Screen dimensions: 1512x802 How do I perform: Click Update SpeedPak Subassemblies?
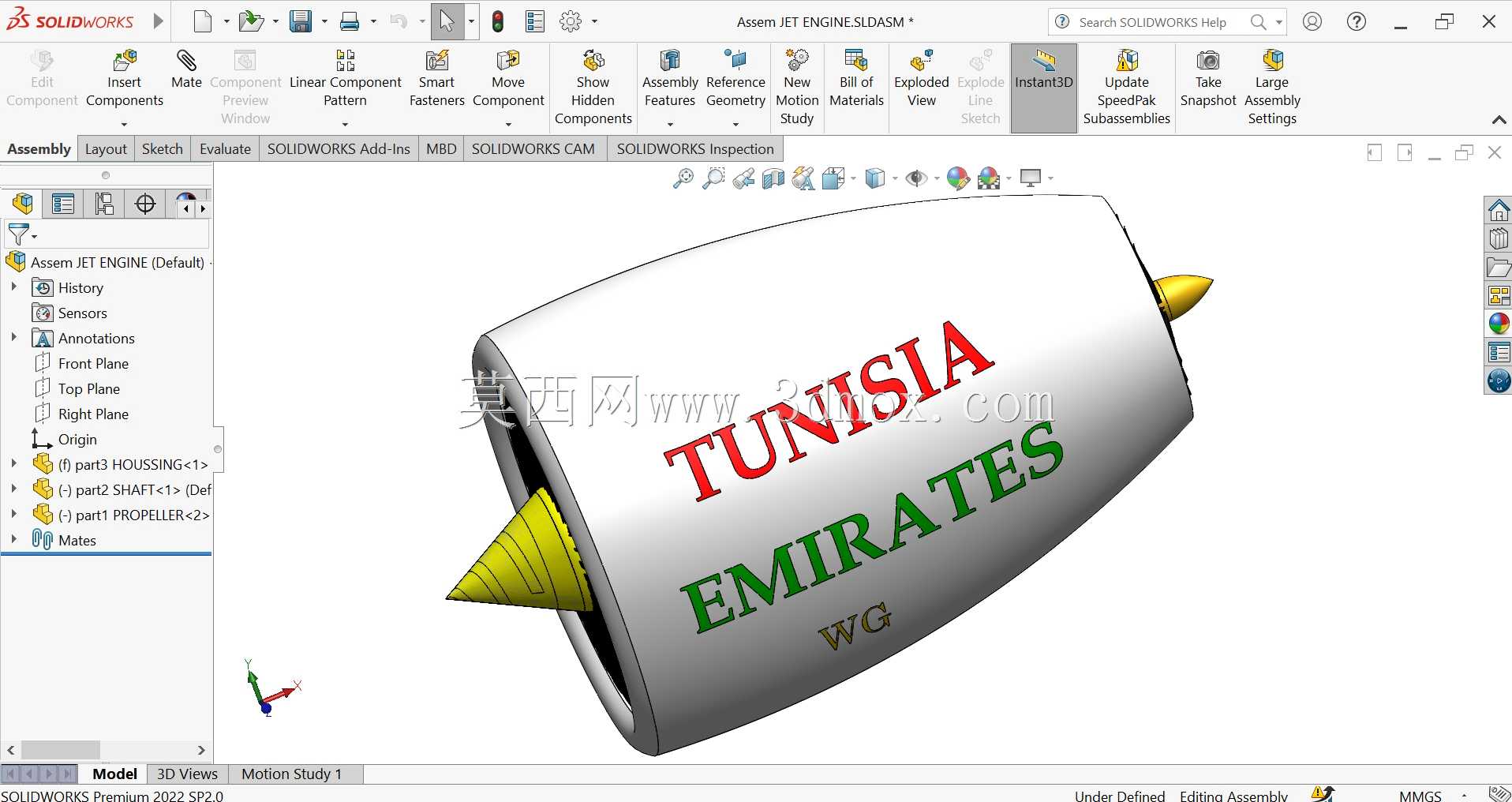(x=1127, y=87)
